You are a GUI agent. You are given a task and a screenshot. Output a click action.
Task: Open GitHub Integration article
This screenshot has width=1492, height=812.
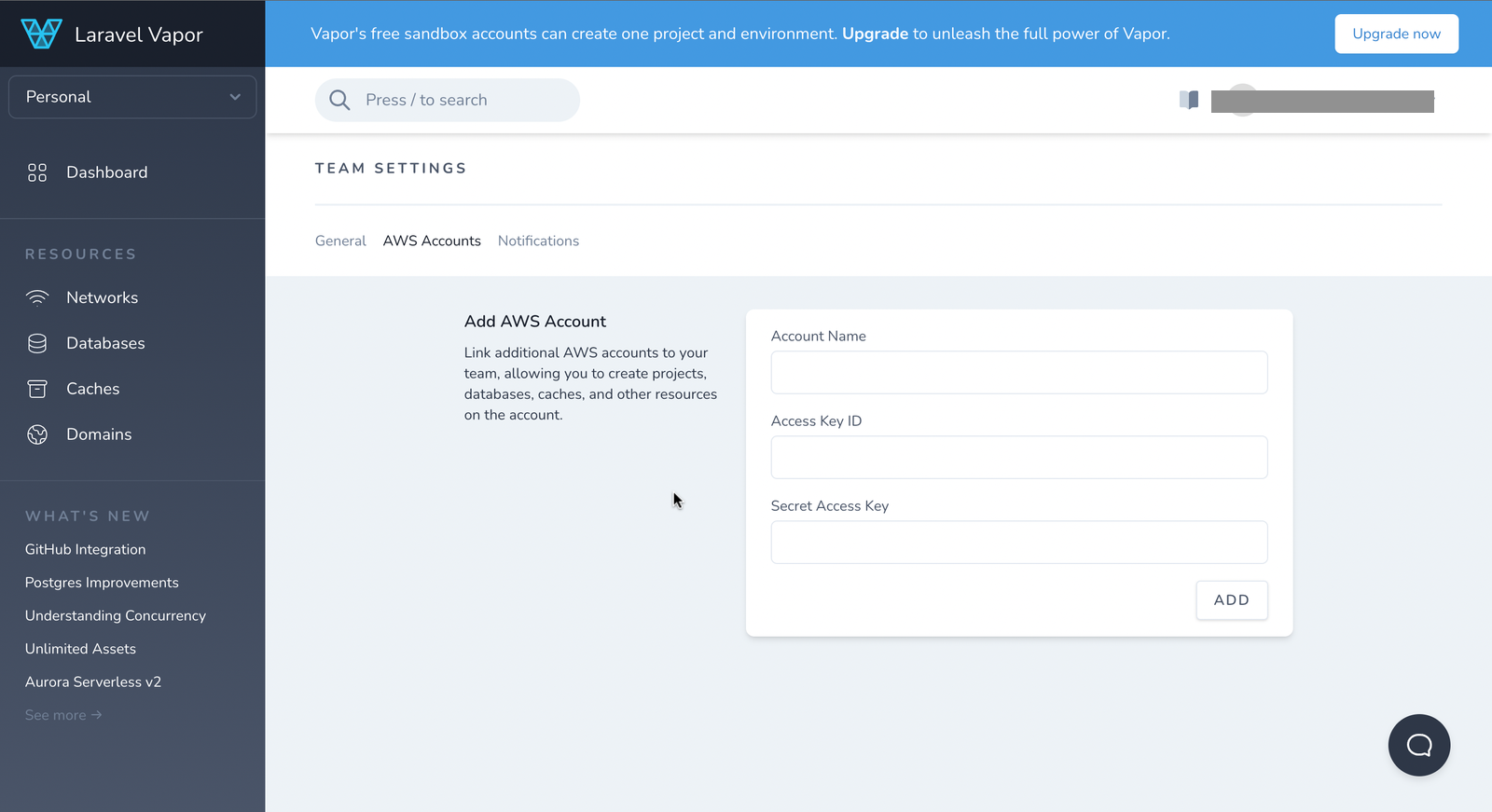pyautogui.click(x=85, y=549)
